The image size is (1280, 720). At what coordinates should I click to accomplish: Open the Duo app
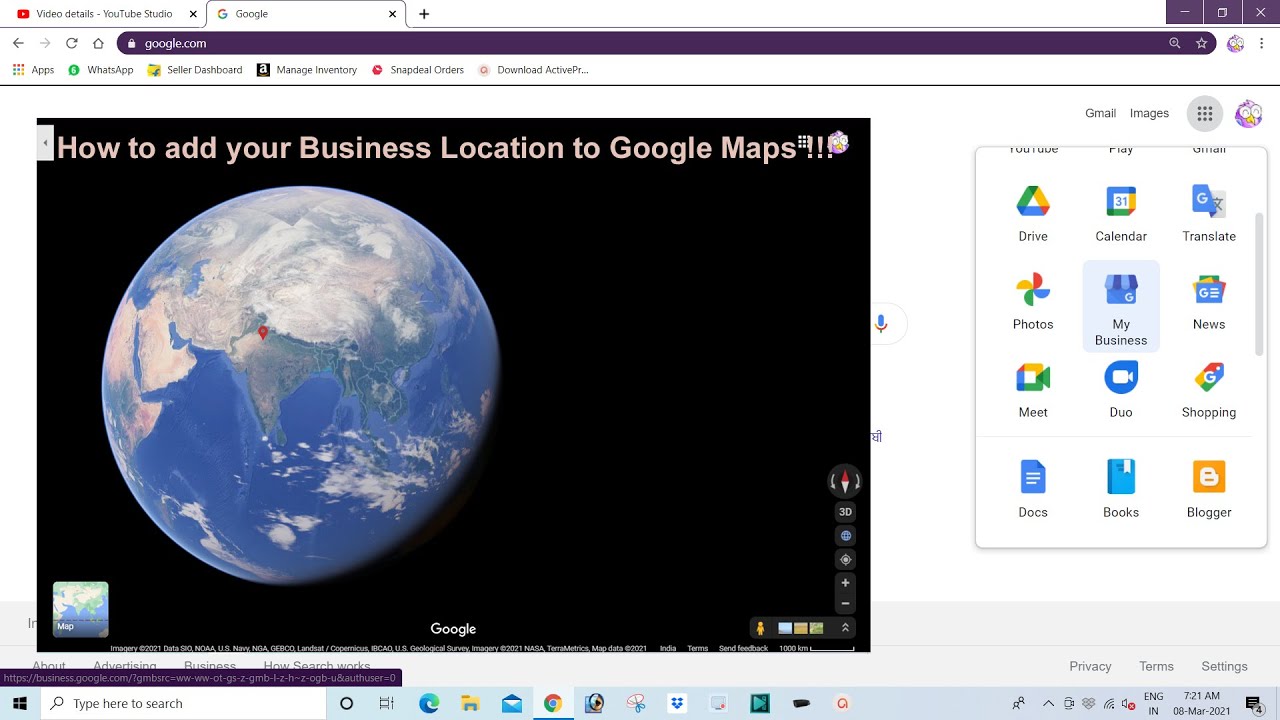pyautogui.click(x=1121, y=390)
